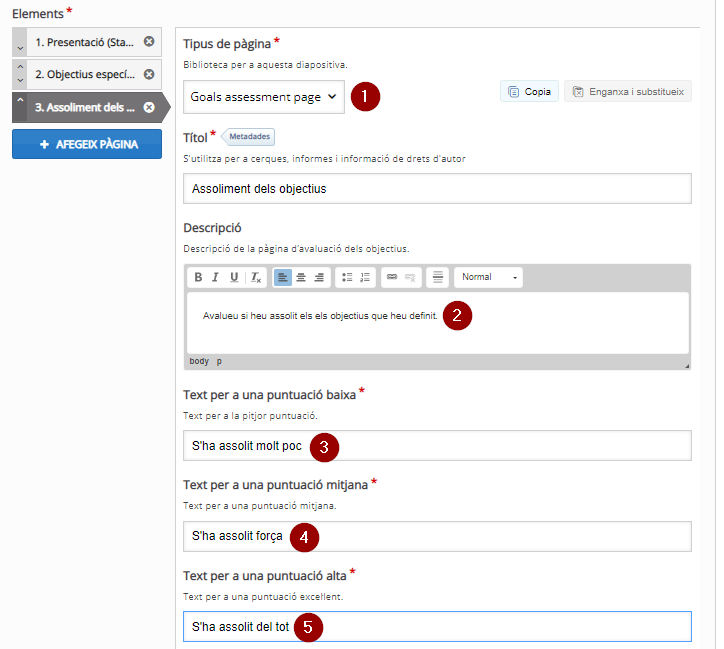Click into the description text area
The width and height of the screenshot is (724, 649).
pos(437,323)
